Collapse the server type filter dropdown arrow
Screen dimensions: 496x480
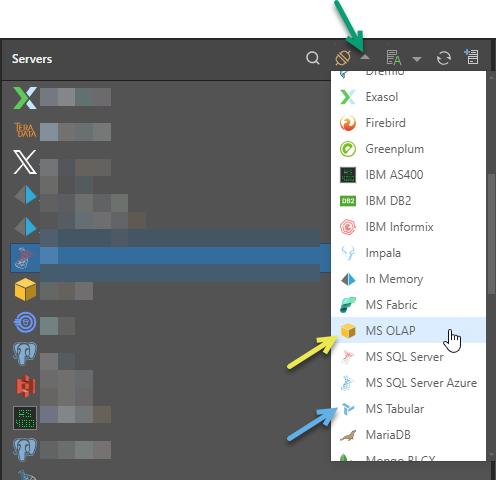coord(365,58)
